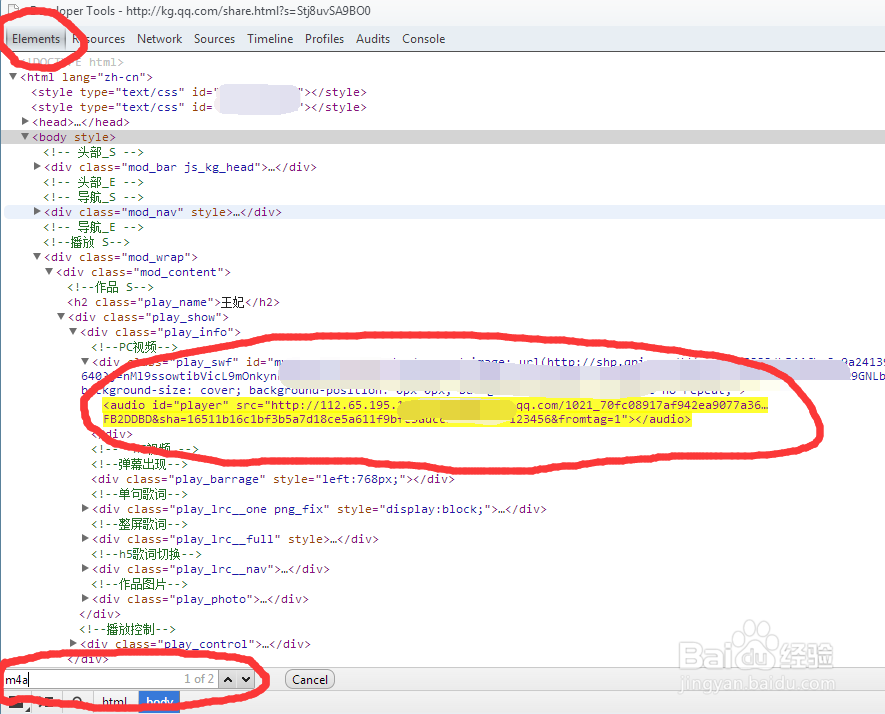Collapse the play_show div
This screenshot has height=714, width=885.
pos(61,317)
